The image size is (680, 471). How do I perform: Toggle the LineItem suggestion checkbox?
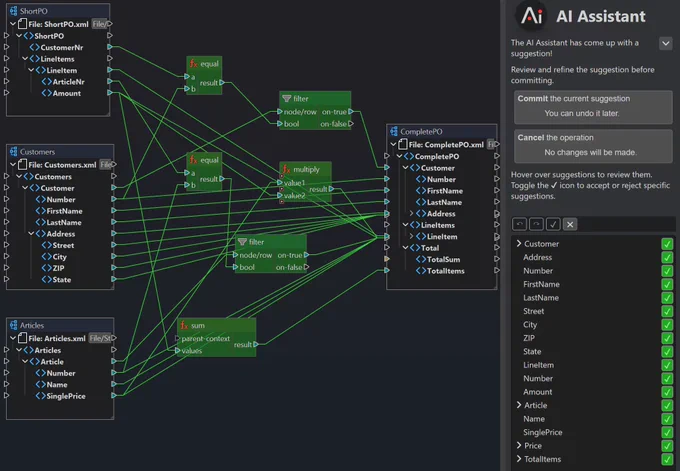tap(667, 365)
